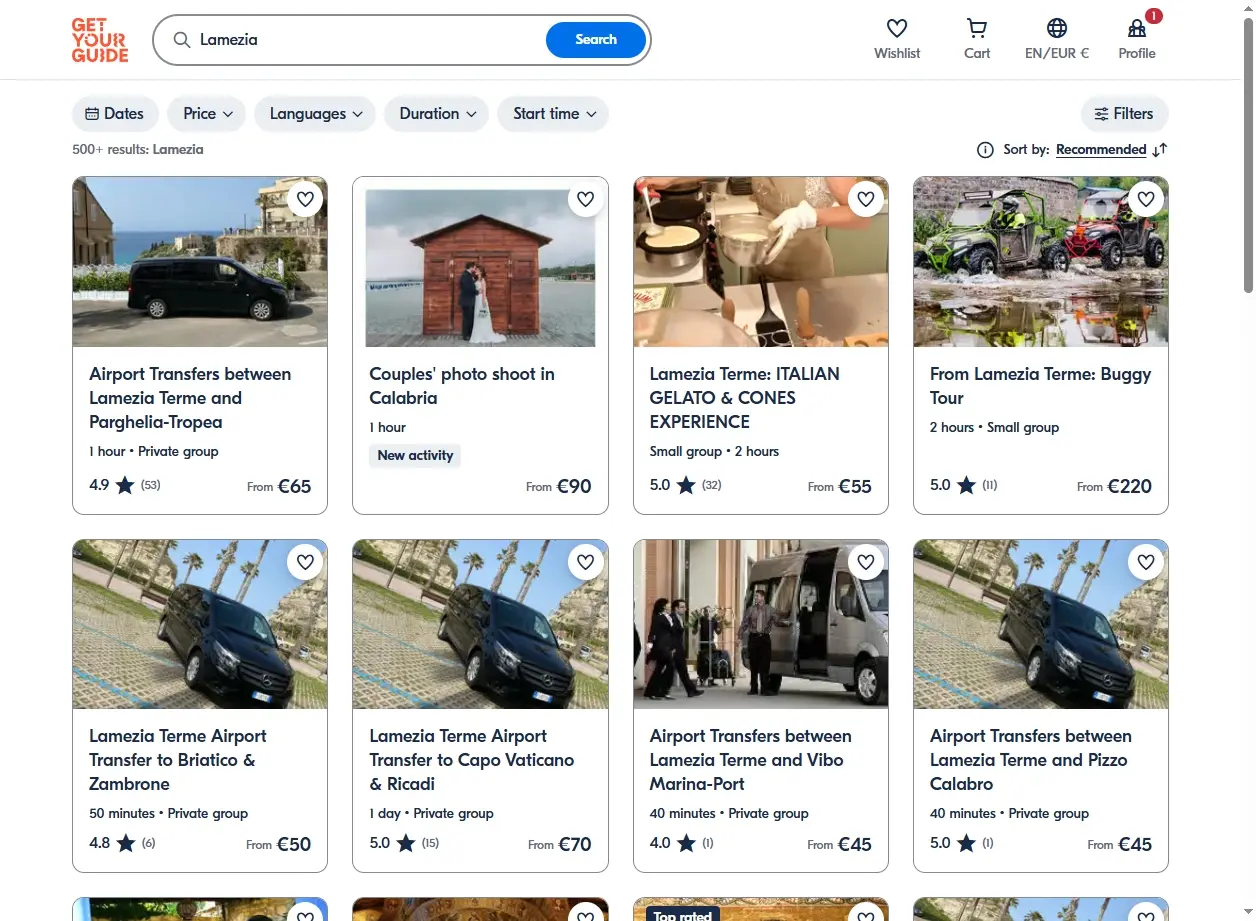Click the 'From €70' price text

point(559,844)
